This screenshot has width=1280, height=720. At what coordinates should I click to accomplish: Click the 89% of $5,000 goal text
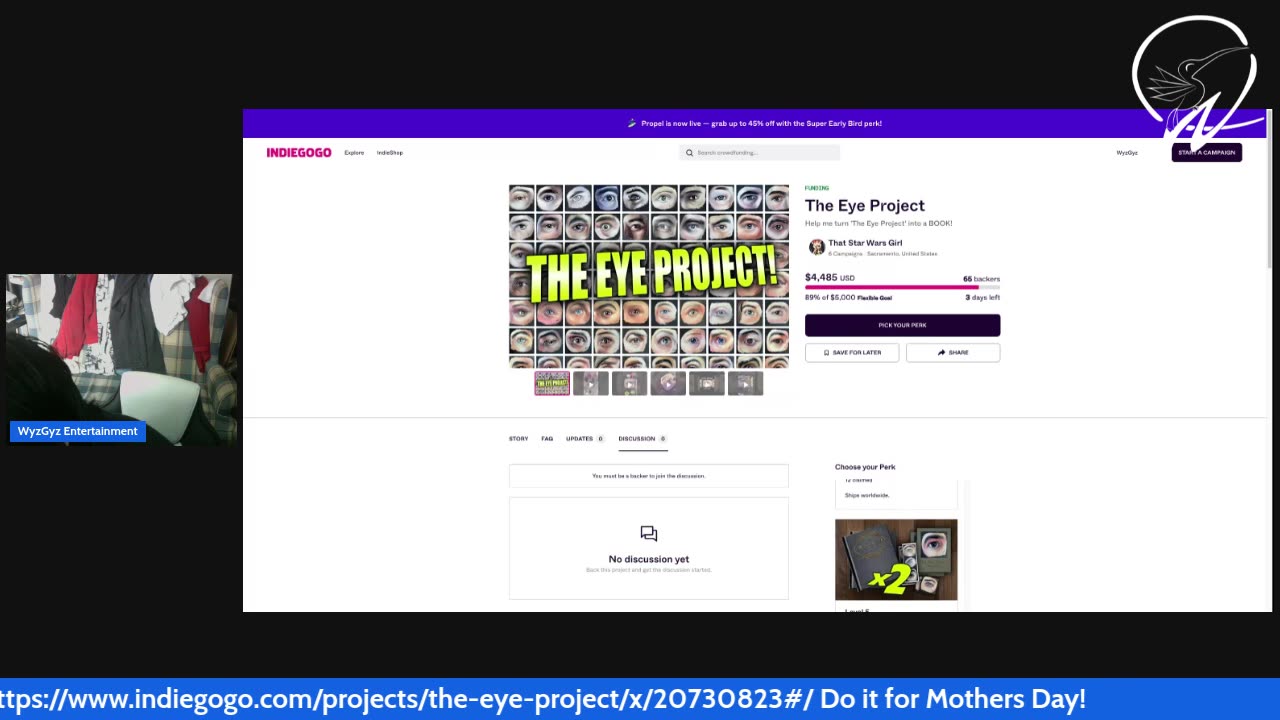point(848,297)
